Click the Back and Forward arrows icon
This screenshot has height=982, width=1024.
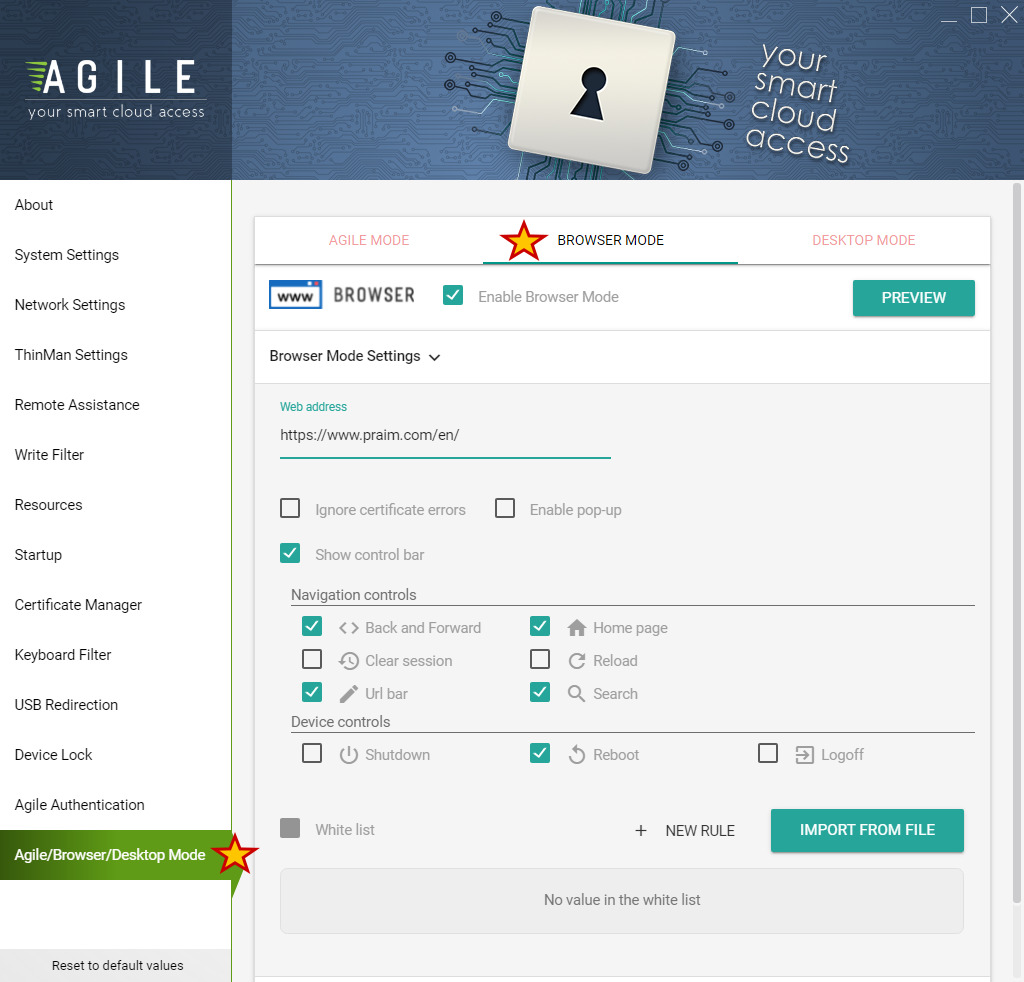point(348,628)
